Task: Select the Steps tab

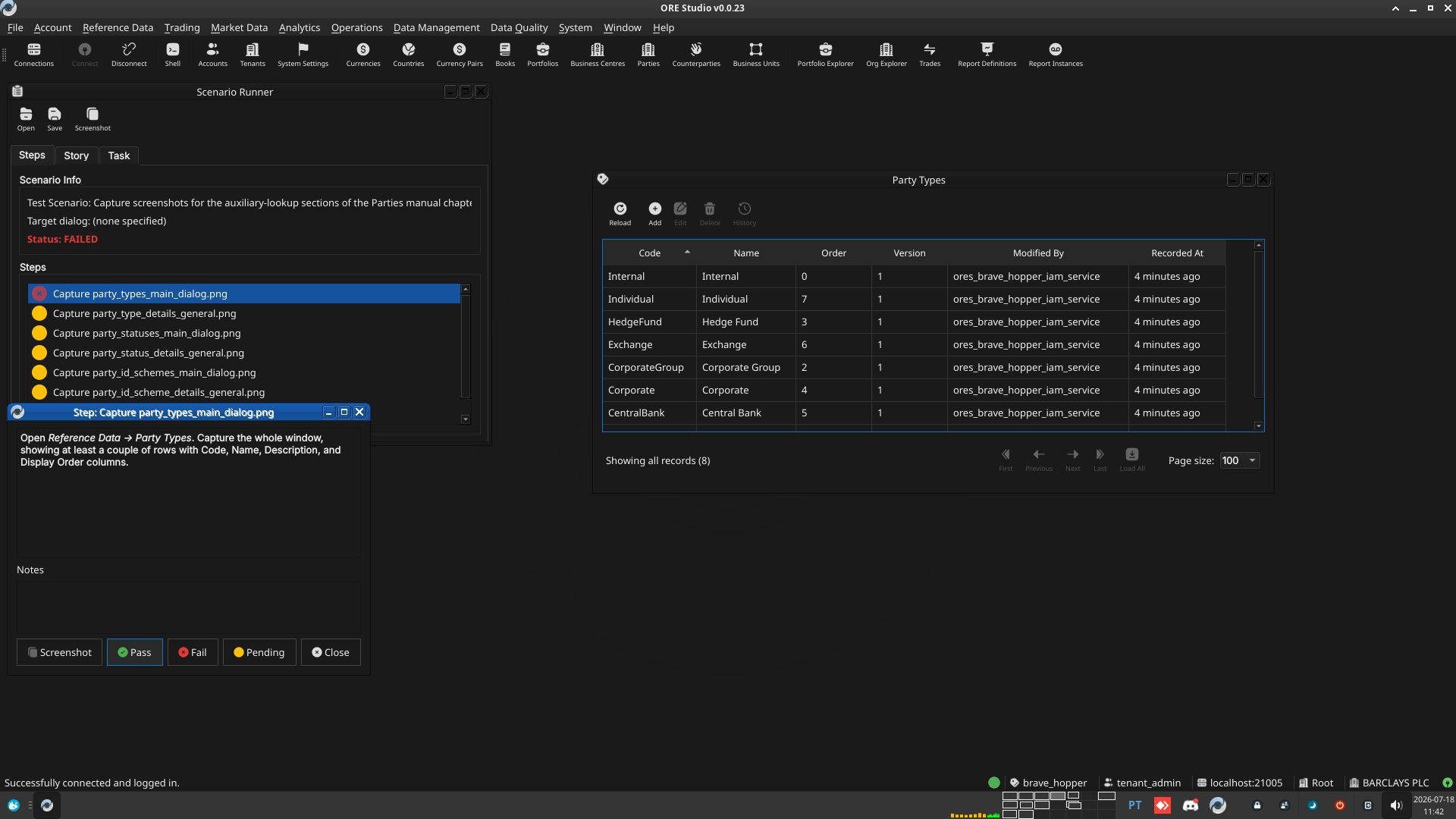Action: click(x=32, y=155)
